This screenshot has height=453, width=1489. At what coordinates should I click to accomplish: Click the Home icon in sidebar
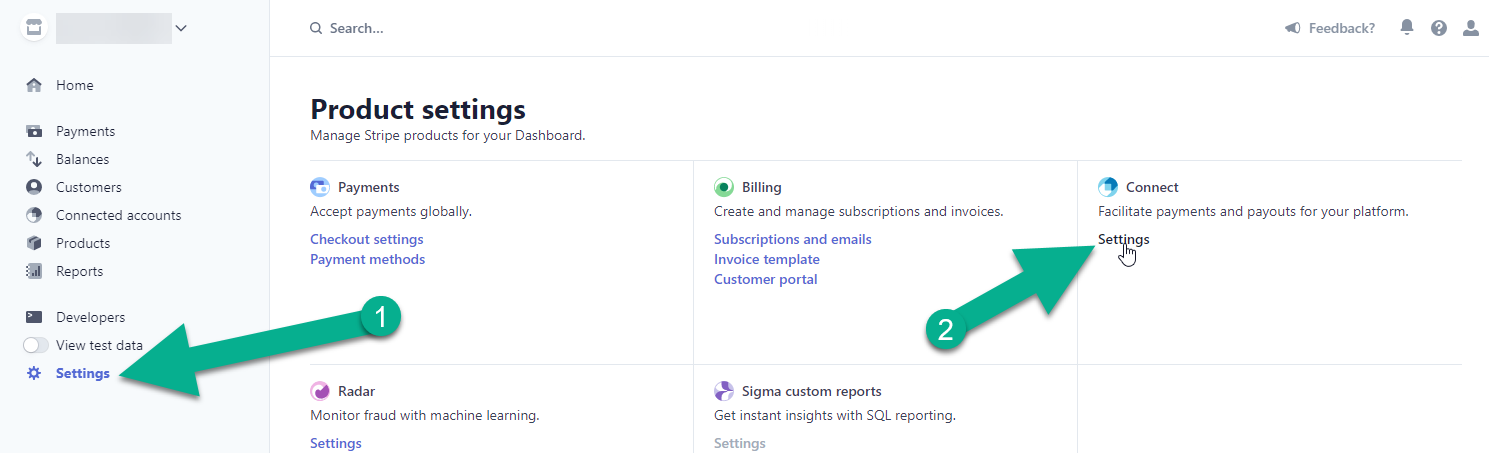tap(34, 85)
